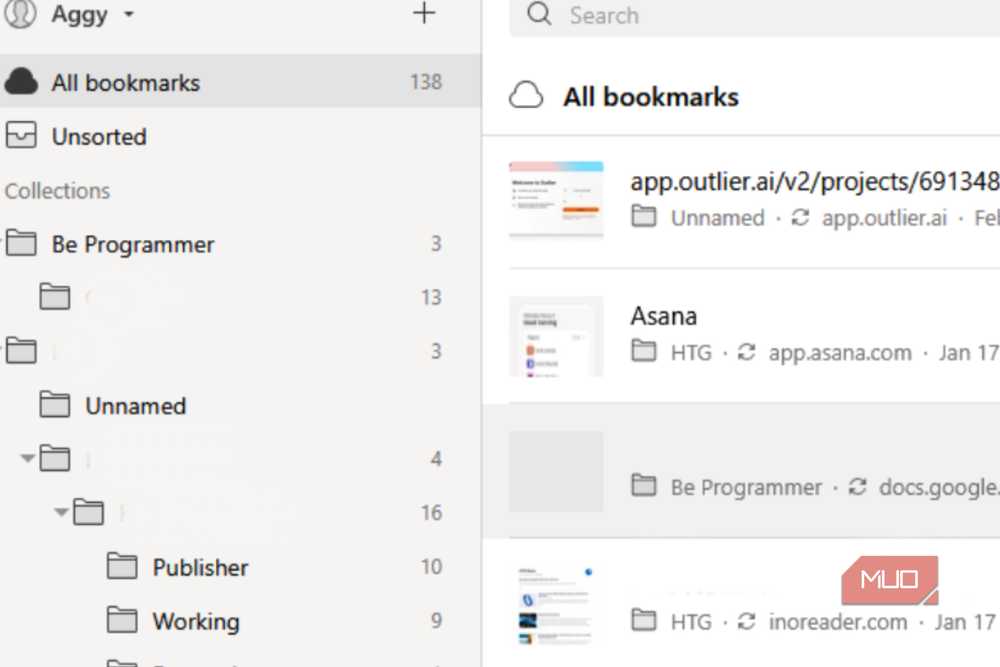Click the filled cloud icon beside All bookmarks
This screenshot has height=667, width=1000.
click(21, 82)
